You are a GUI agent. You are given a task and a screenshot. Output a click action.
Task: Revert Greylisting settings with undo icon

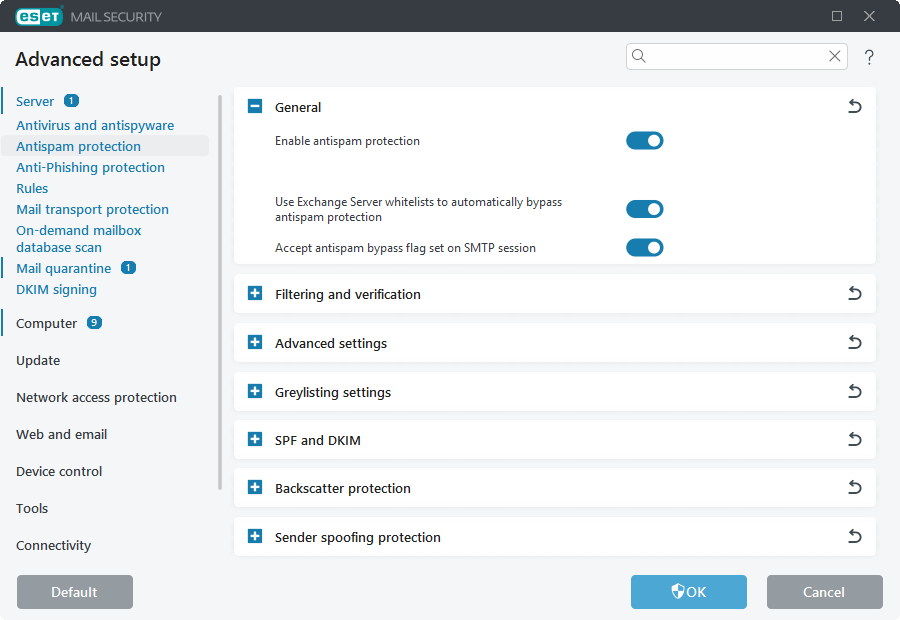(x=855, y=391)
